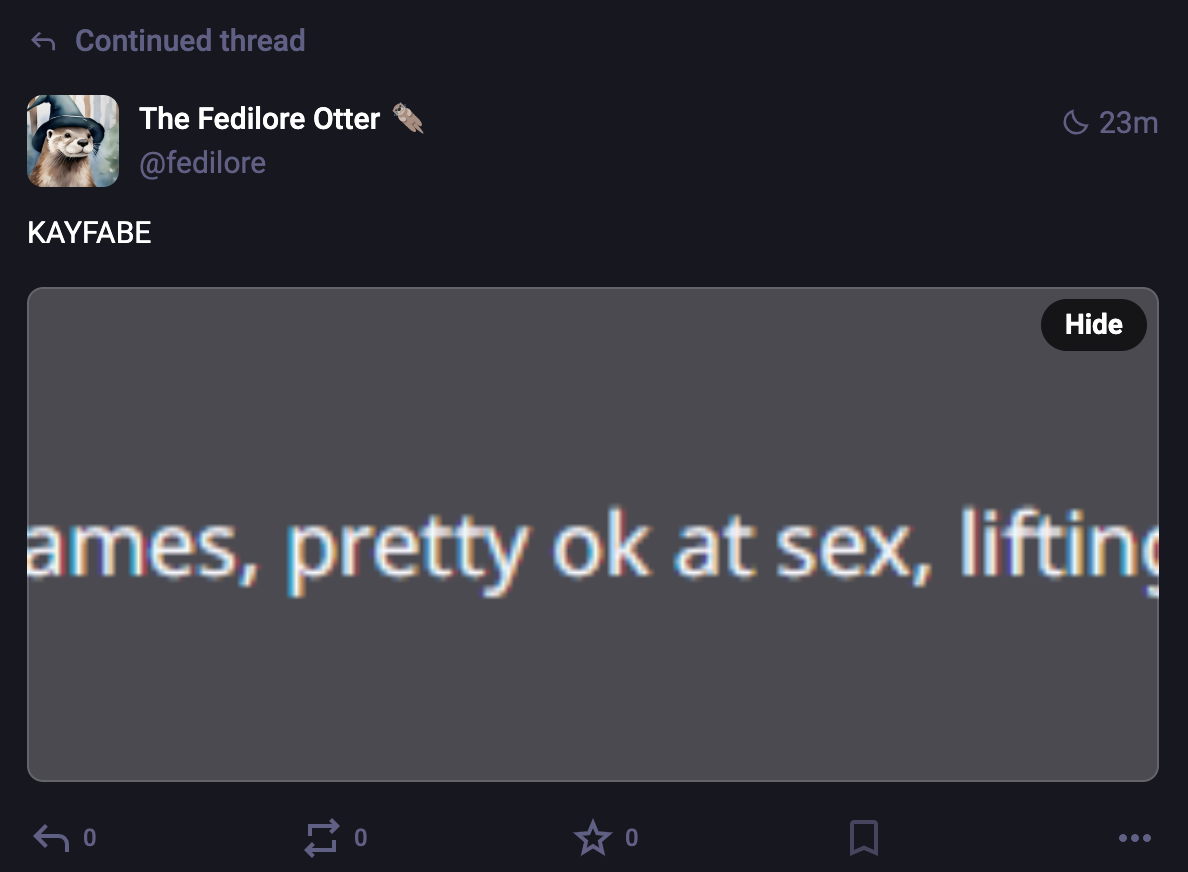
Task: Reply to the post via the reply arrow
Action: pos(51,838)
